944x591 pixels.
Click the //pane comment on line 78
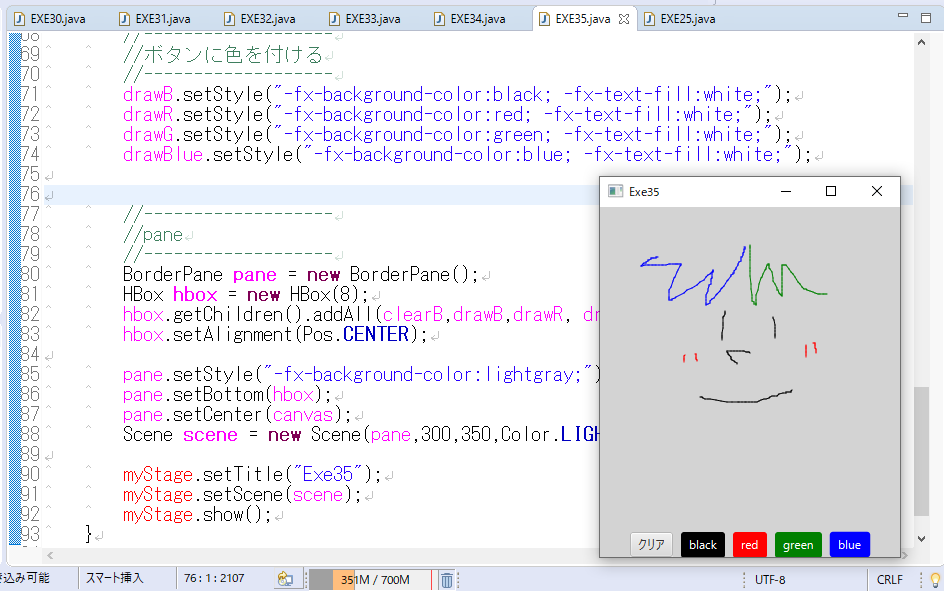point(153,235)
